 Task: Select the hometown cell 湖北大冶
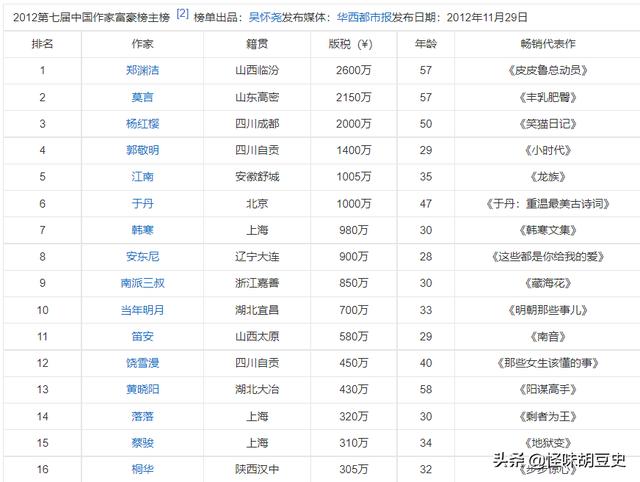tap(257, 389)
